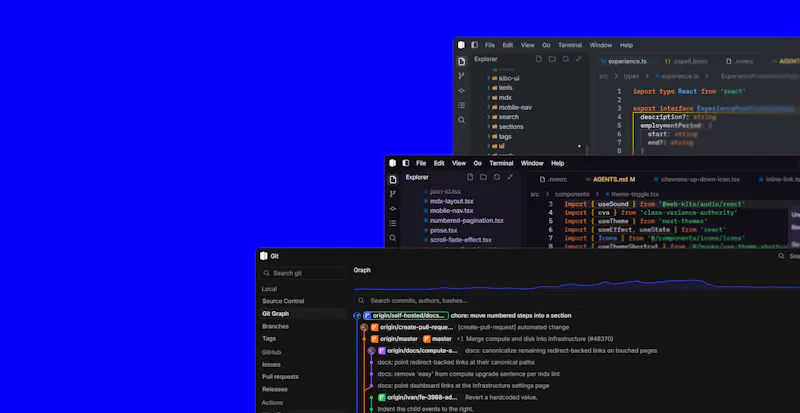Open list outline icon in back window sidebar
800x413 pixels.
click(461, 105)
